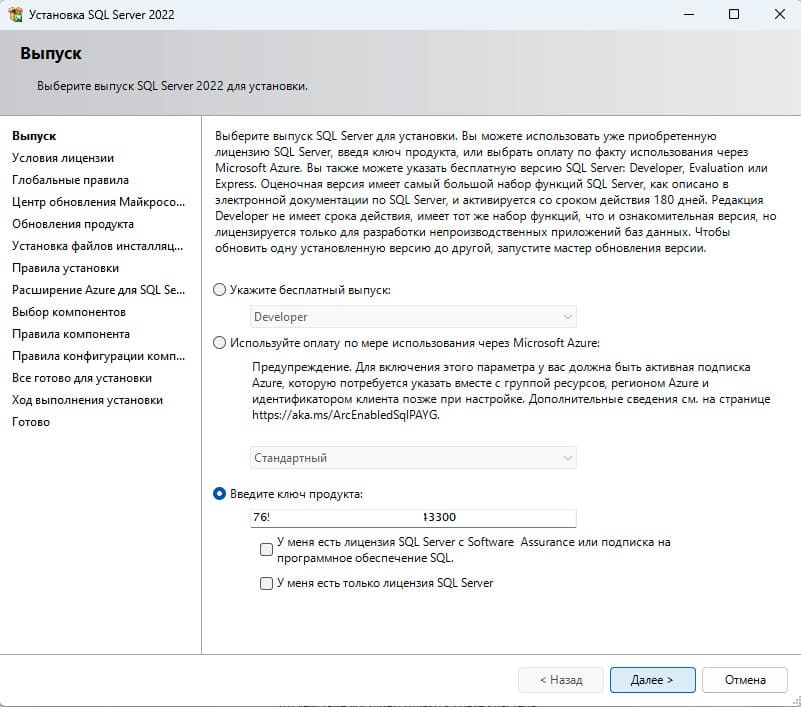Click the product key input field

click(413, 517)
